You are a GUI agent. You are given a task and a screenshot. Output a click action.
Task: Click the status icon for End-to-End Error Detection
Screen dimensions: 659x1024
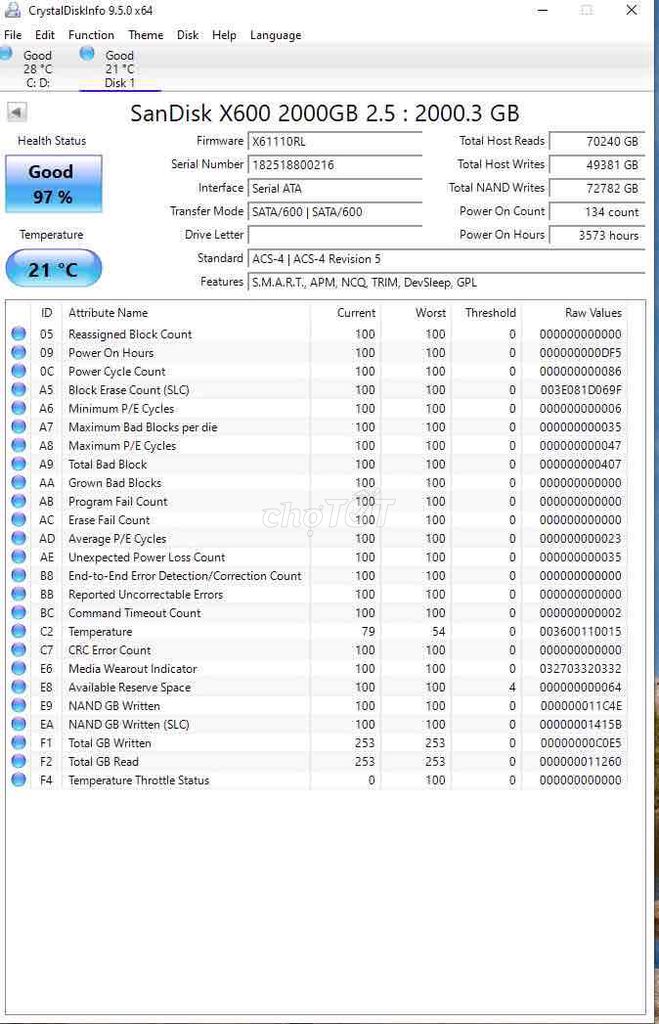pyautogui.click(x=18, y=575)
